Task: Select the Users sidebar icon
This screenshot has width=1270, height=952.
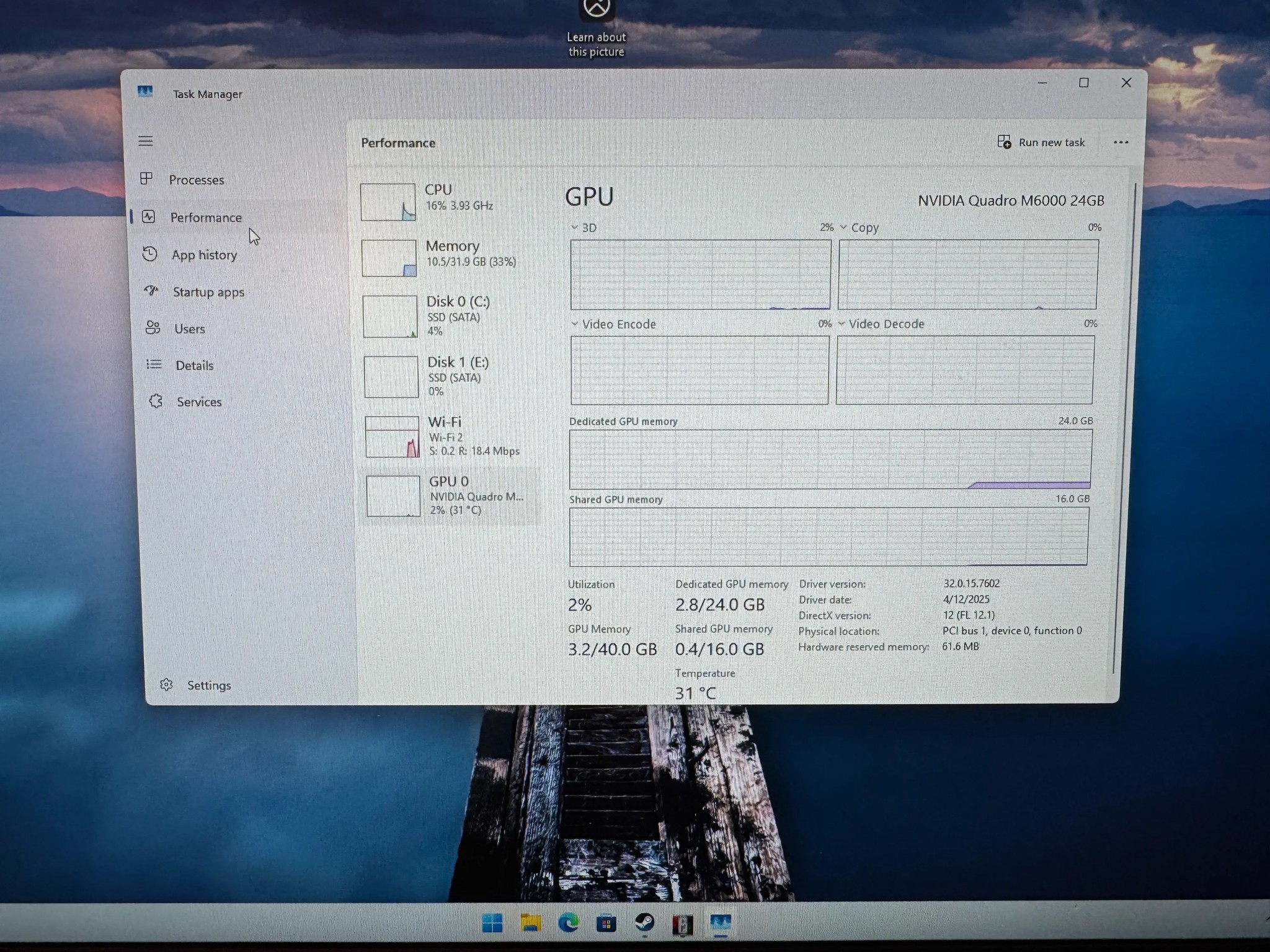Action: pos(153,328)
